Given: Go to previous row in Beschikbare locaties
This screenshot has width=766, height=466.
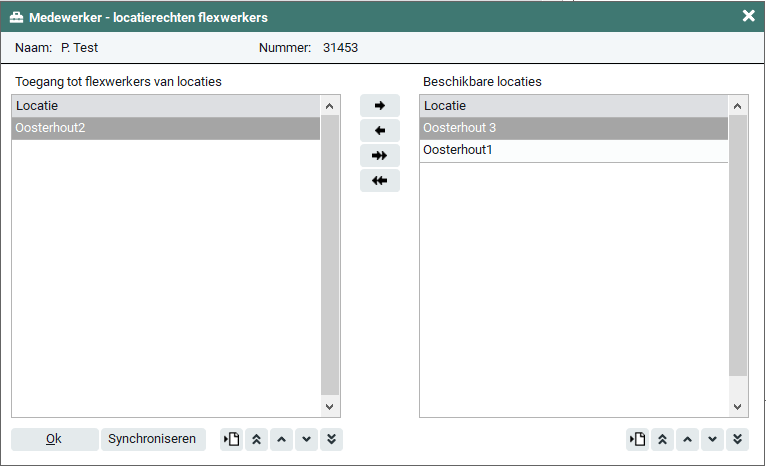Looking at the screenshot, I should (688, 439).
